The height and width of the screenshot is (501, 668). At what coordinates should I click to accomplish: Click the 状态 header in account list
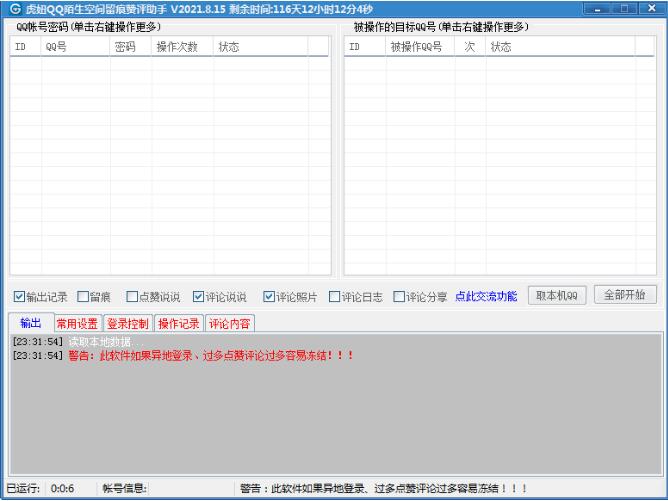(x=260, y=46)
